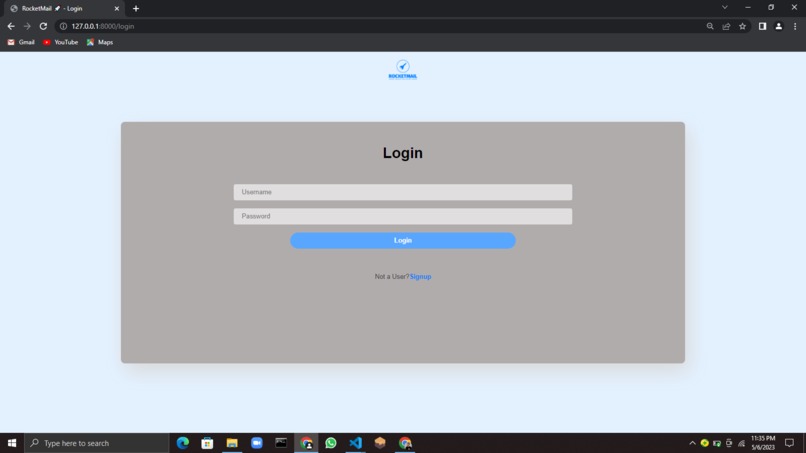Select the RocketMail - Login tab
The image size is (806, 453).
(x=62, y=9)
